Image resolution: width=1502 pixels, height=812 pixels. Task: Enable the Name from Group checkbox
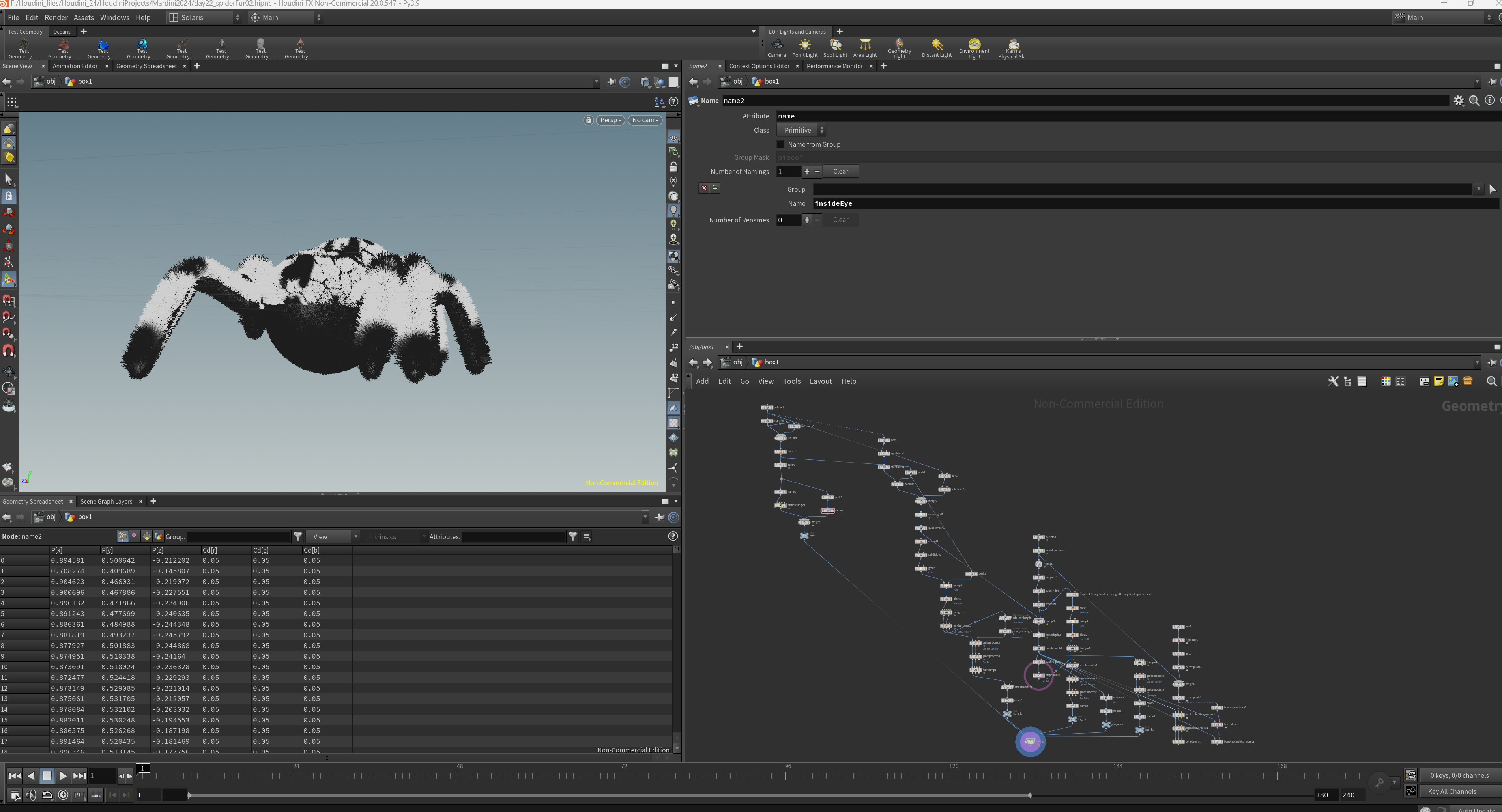pos(780,145)
